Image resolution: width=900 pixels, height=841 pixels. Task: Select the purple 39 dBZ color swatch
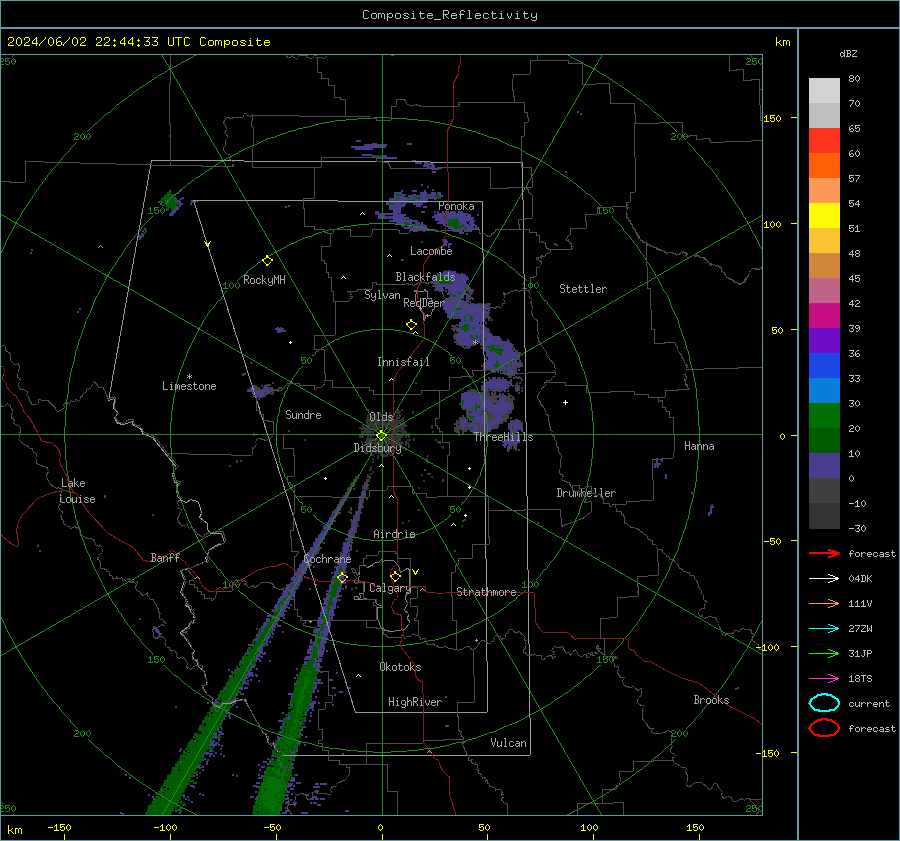point(824,340)
